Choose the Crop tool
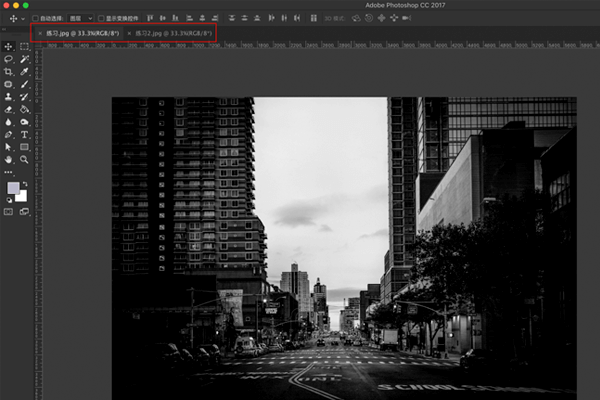Viewport: 600px width, 400px height. tap(9, 72)
